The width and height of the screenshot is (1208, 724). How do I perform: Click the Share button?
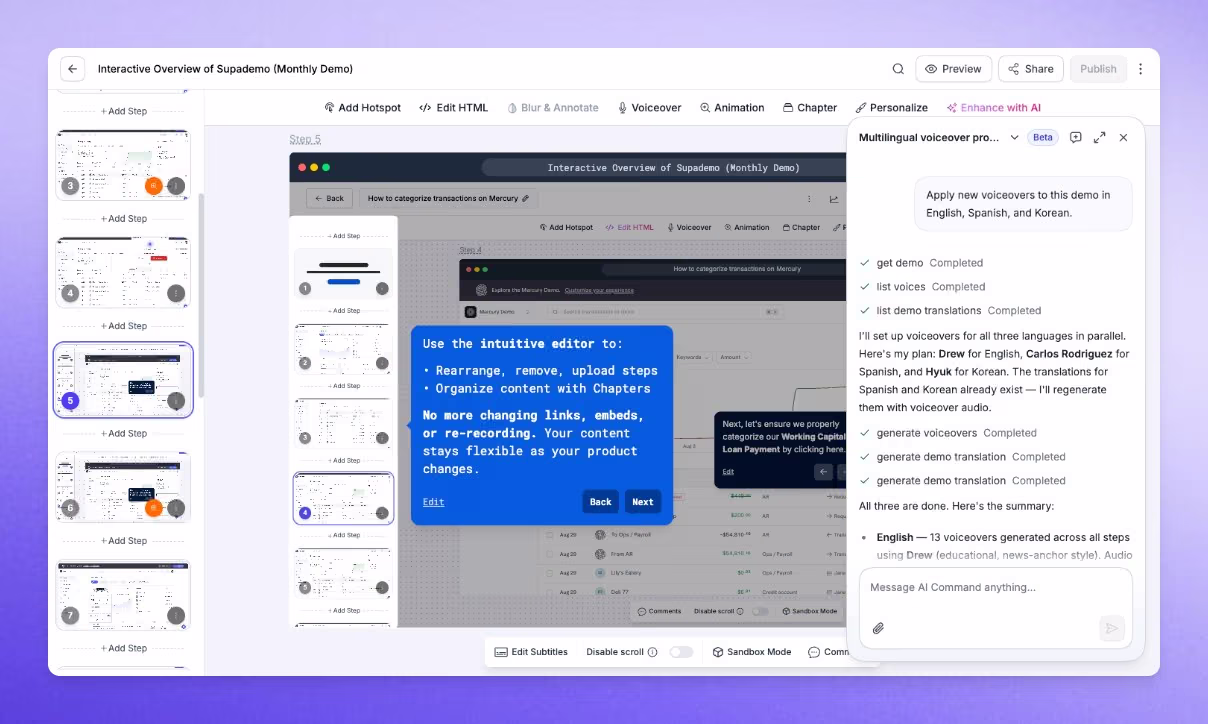[x=1030, y=69]
